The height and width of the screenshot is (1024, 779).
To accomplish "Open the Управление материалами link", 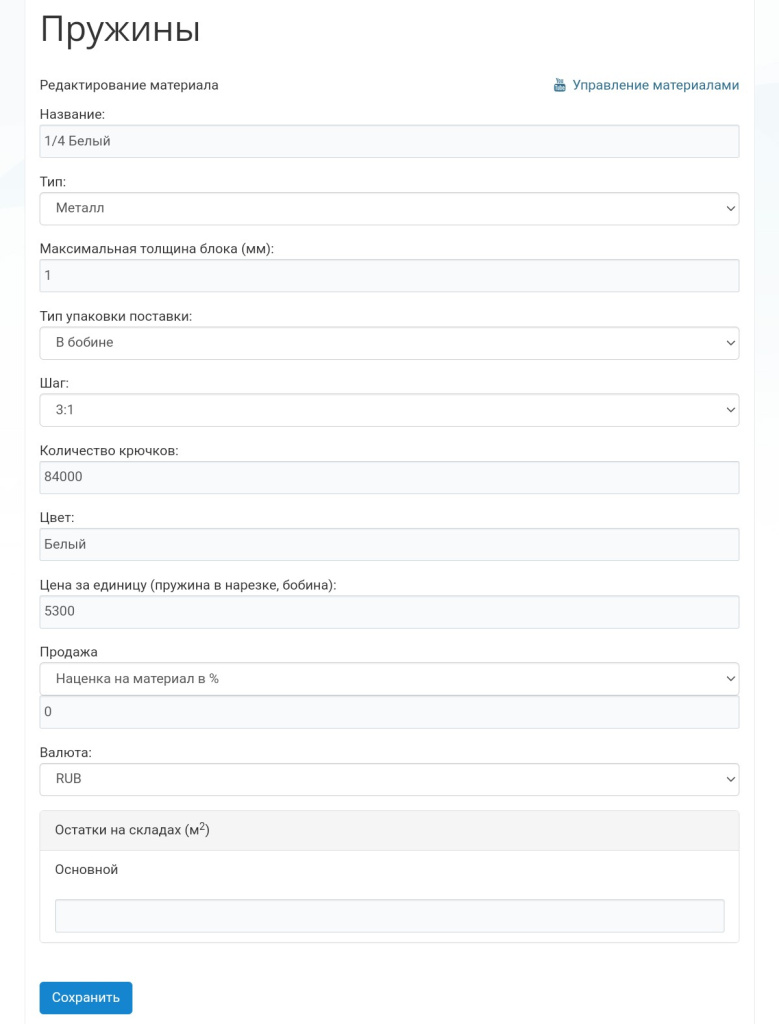I will [655, 86].
